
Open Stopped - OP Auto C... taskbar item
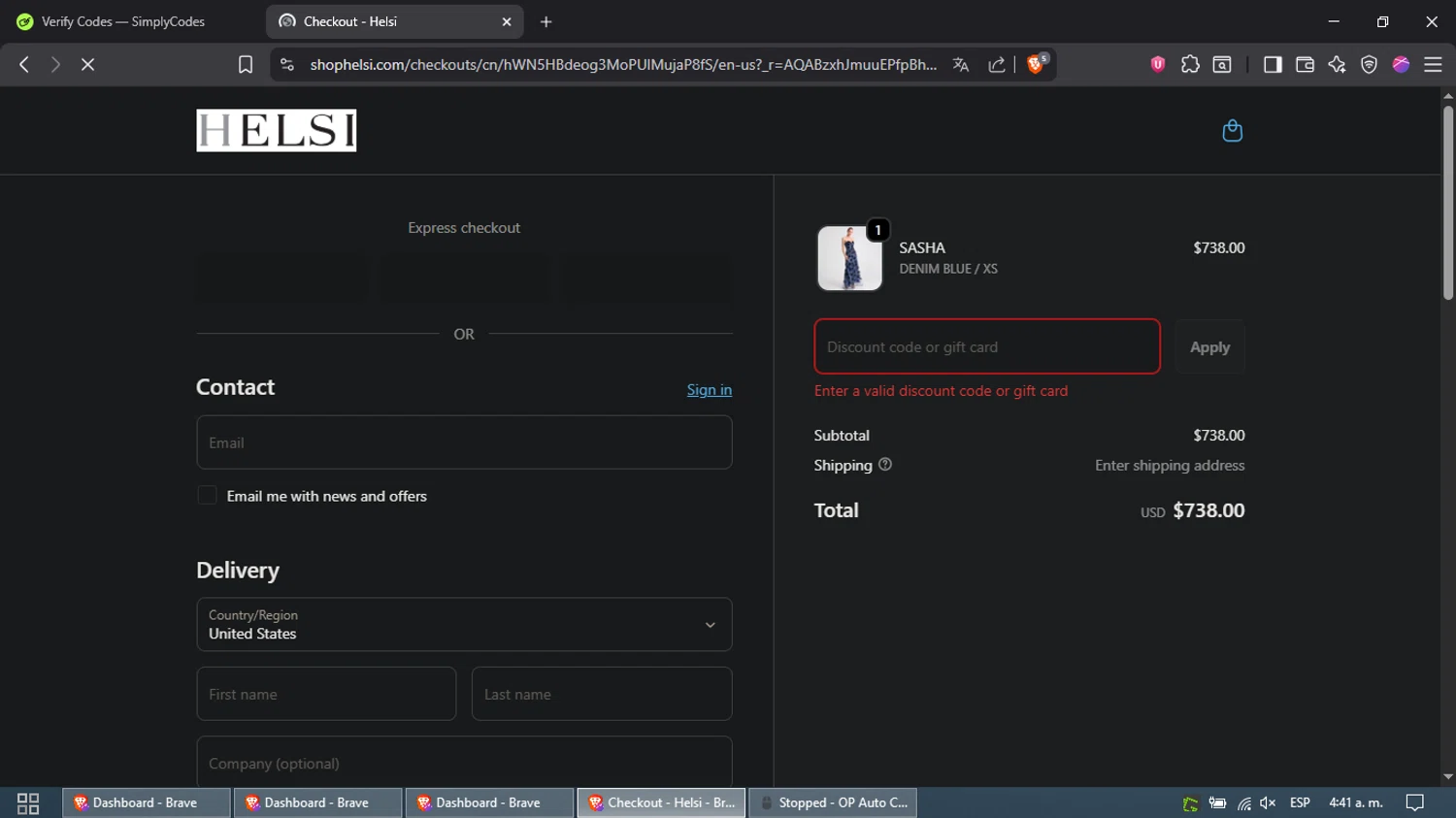833,802
